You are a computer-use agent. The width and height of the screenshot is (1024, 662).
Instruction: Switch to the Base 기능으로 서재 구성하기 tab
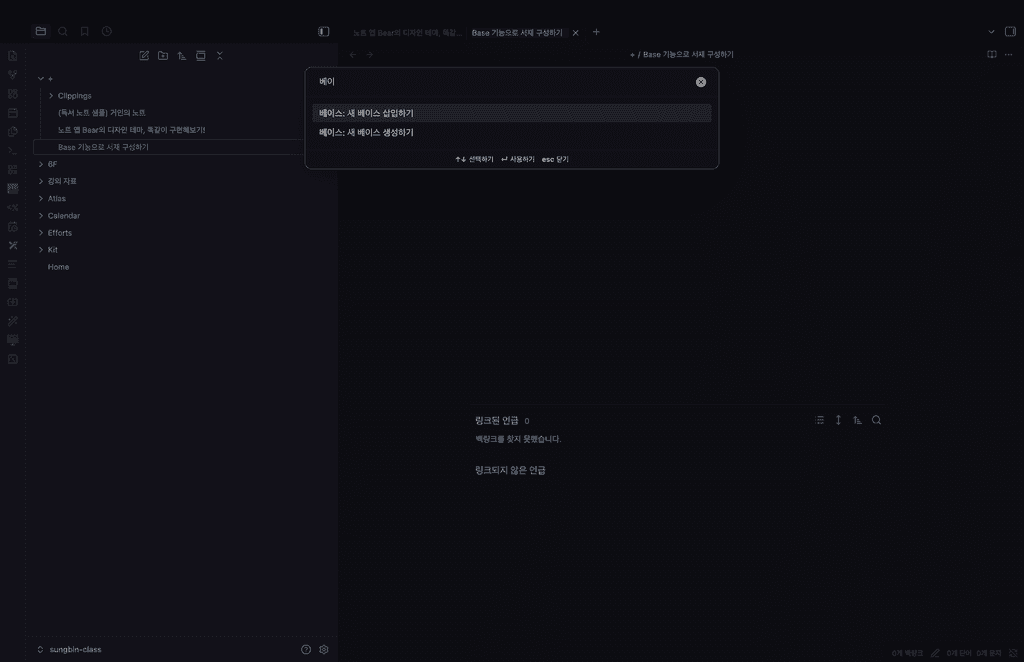coord(517,33)
